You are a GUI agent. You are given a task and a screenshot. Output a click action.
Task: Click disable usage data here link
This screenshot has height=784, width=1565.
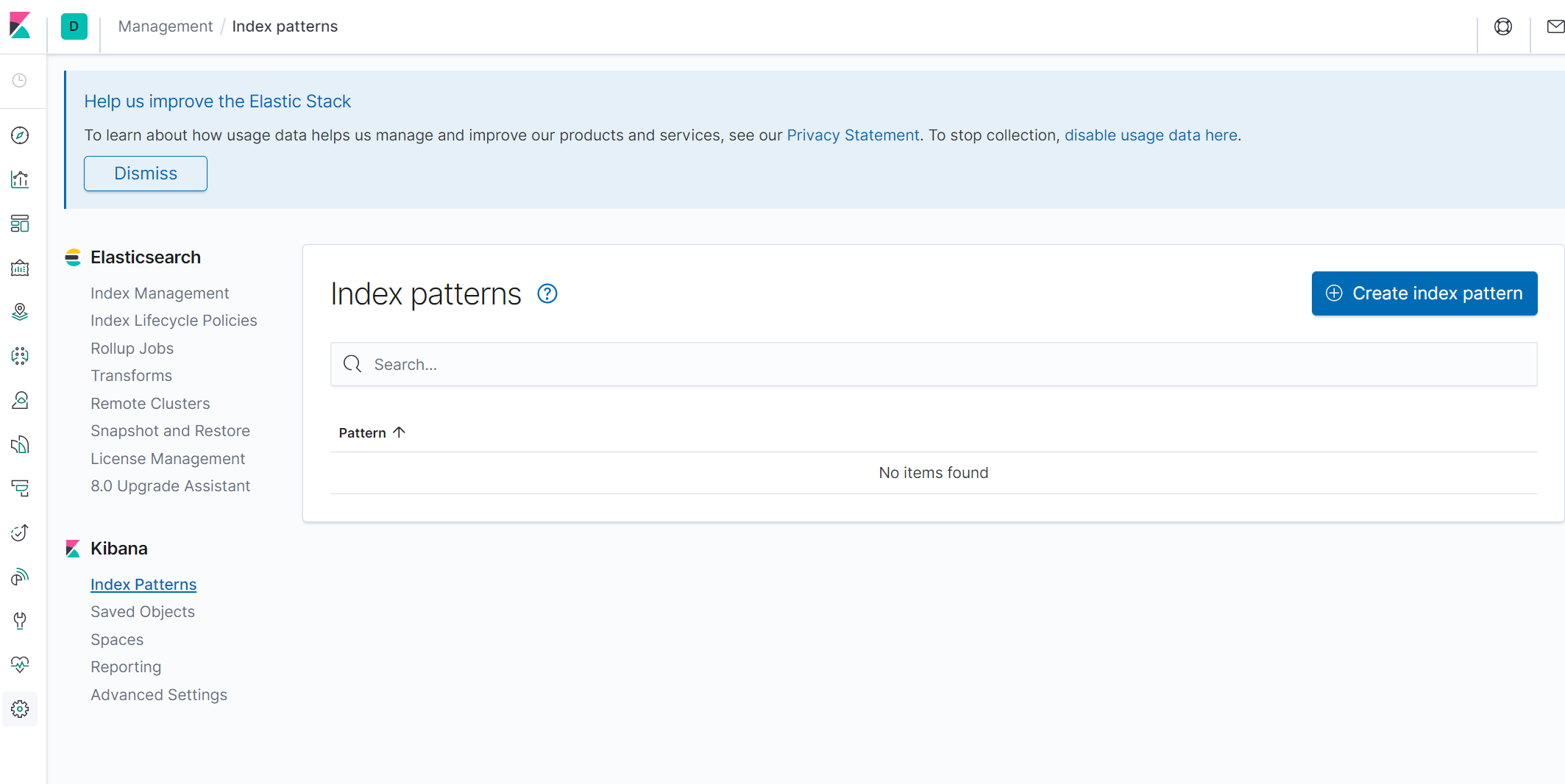(1151, 135)
